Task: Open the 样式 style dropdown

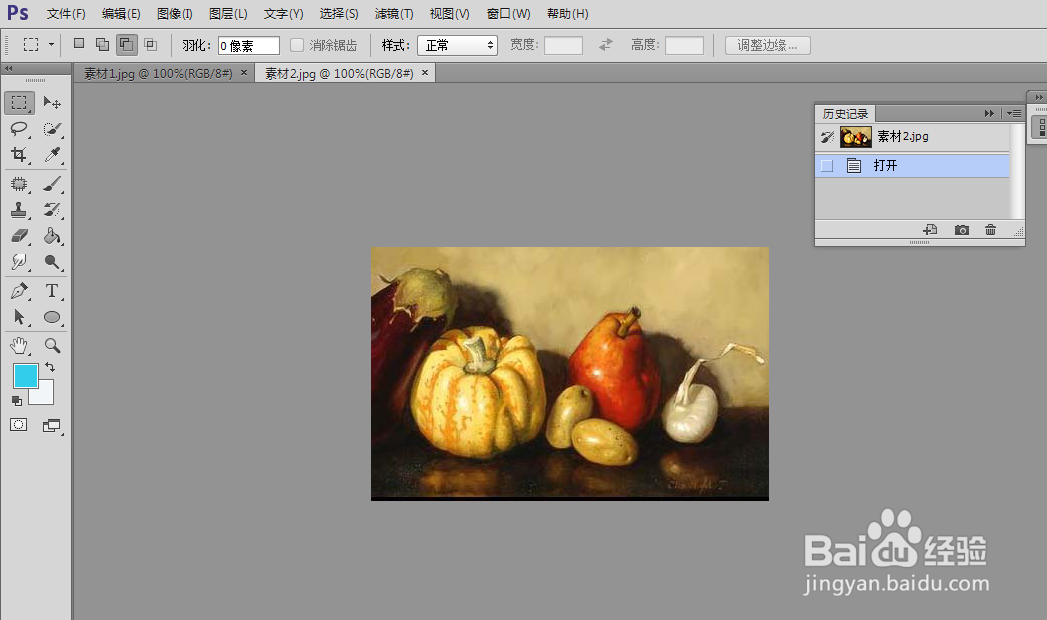Action: (x=457, y=45)
